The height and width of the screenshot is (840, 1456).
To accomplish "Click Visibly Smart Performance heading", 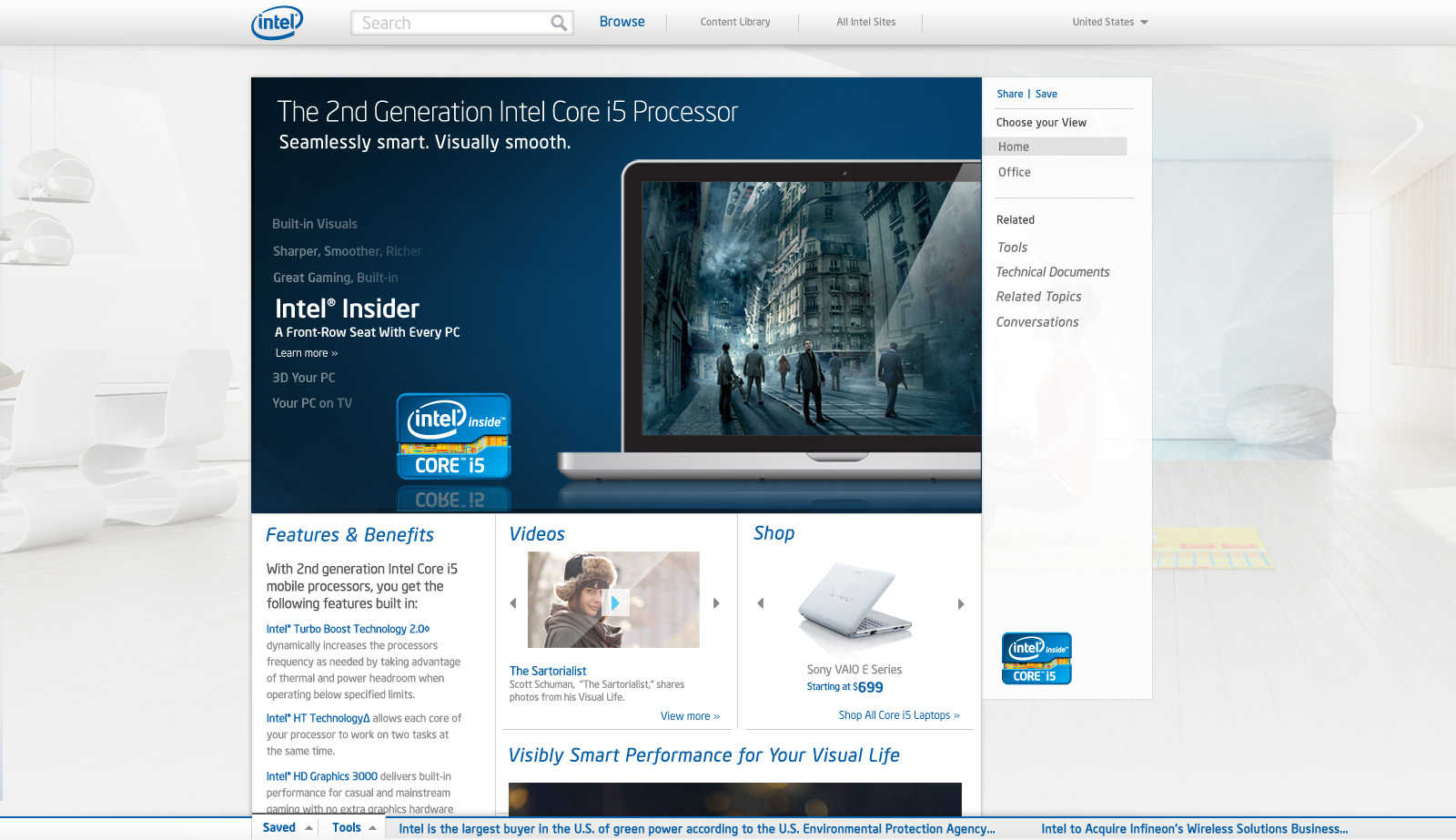I will tap(703, 755).
